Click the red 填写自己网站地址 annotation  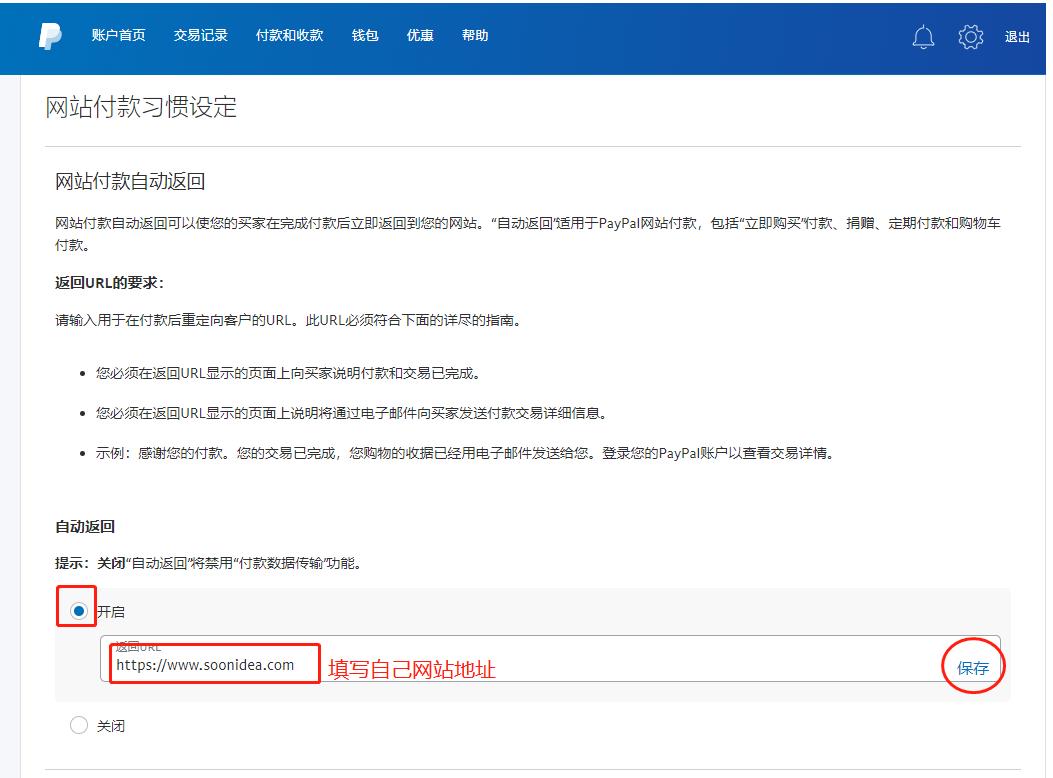[x=412, y=669]
